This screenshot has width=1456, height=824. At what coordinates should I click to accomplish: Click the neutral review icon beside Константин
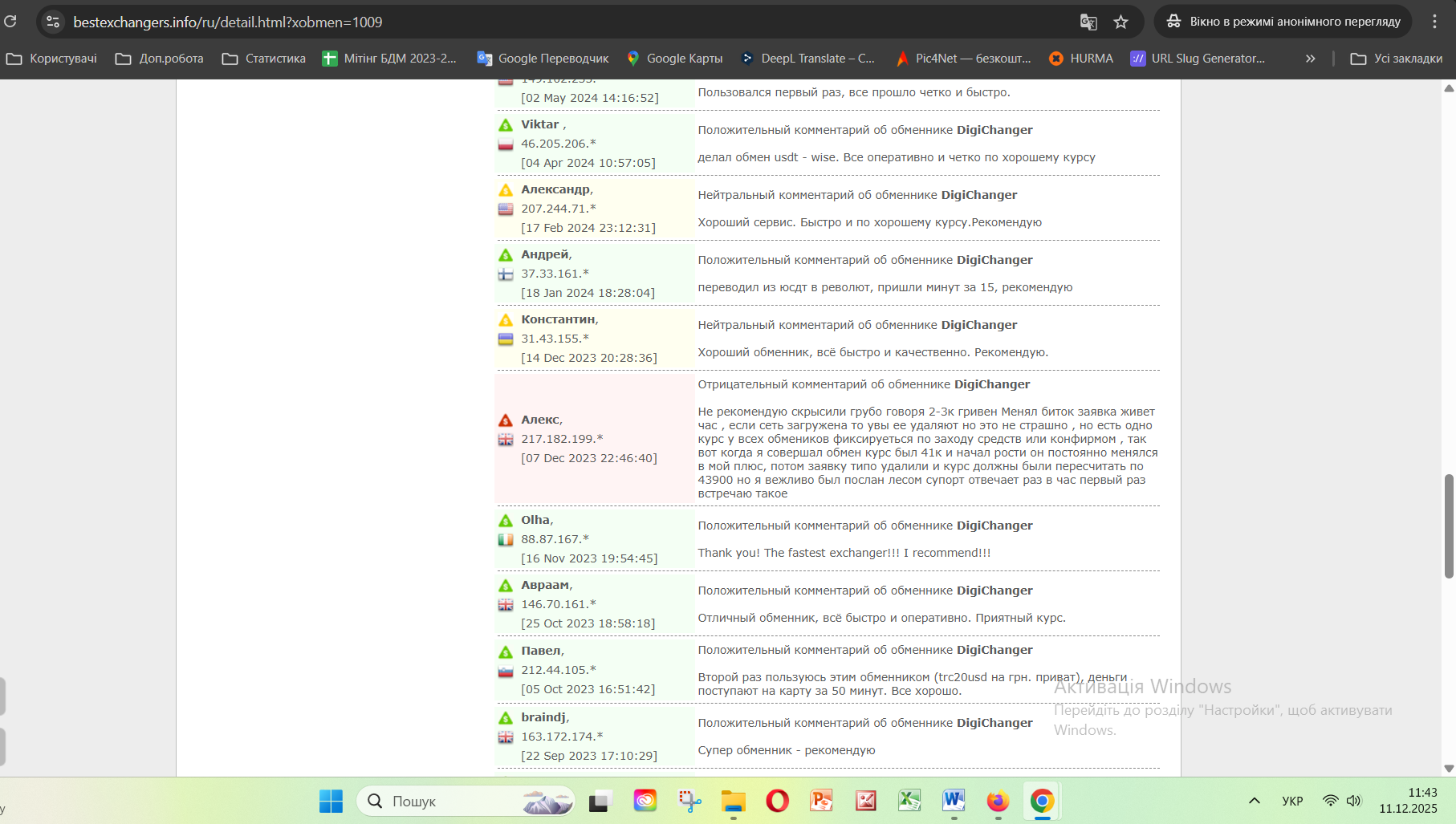pyautogui.click(x=506, y=320)
